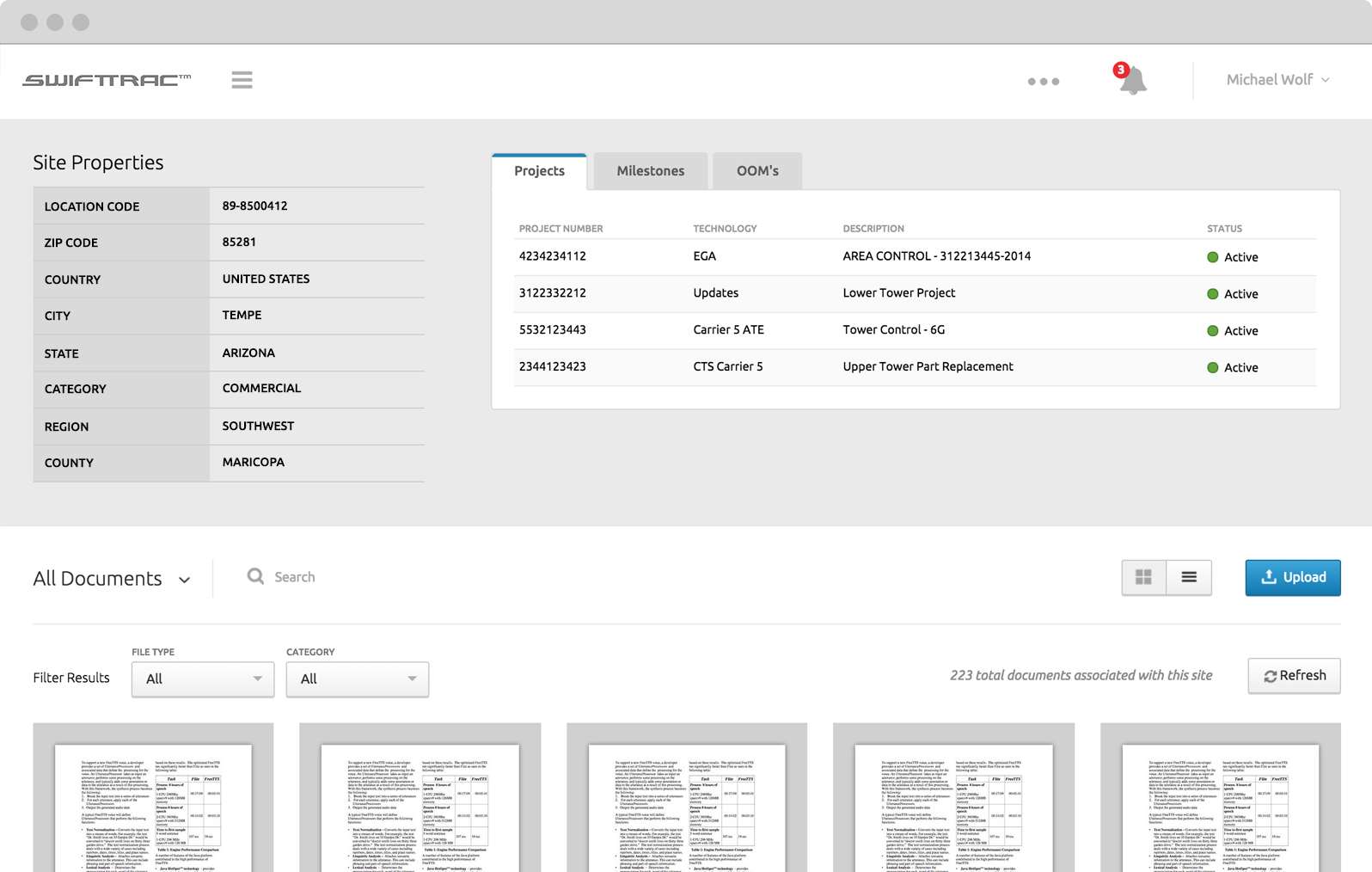Click the Refresh button
This screenshot has height=872, width=1372.
[1295, 676]
